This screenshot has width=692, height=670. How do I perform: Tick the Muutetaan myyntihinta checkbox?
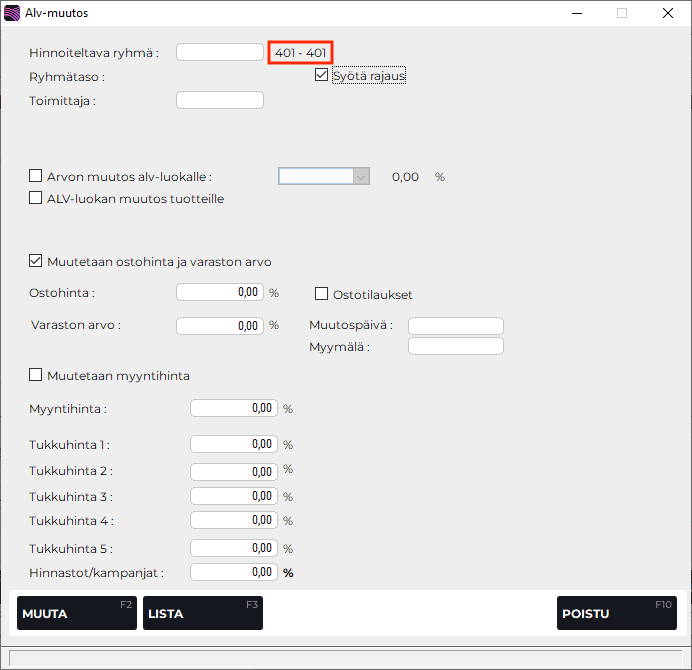coord(37,375)
